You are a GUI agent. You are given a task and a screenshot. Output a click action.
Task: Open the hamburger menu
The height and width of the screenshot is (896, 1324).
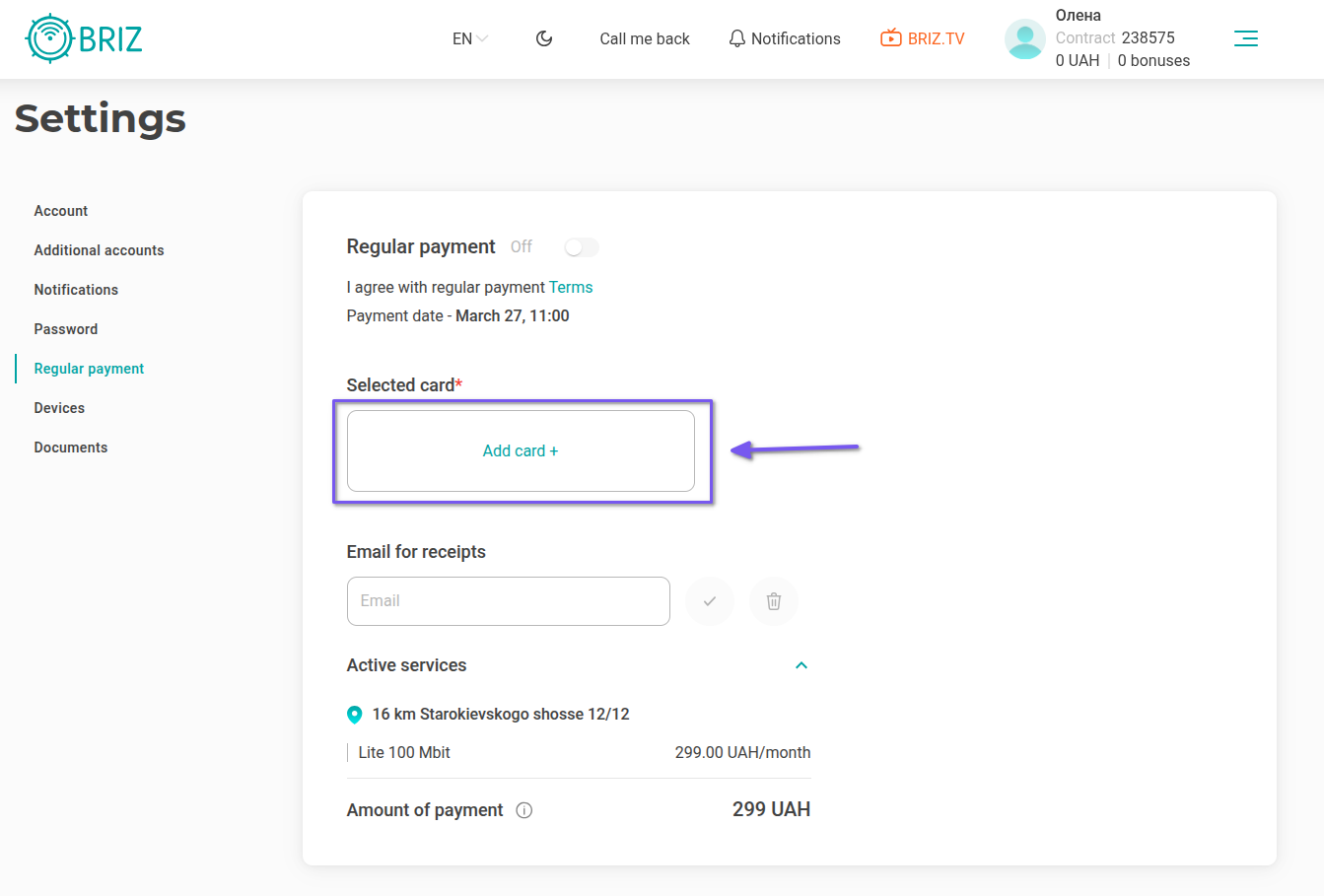point(1245,38)
